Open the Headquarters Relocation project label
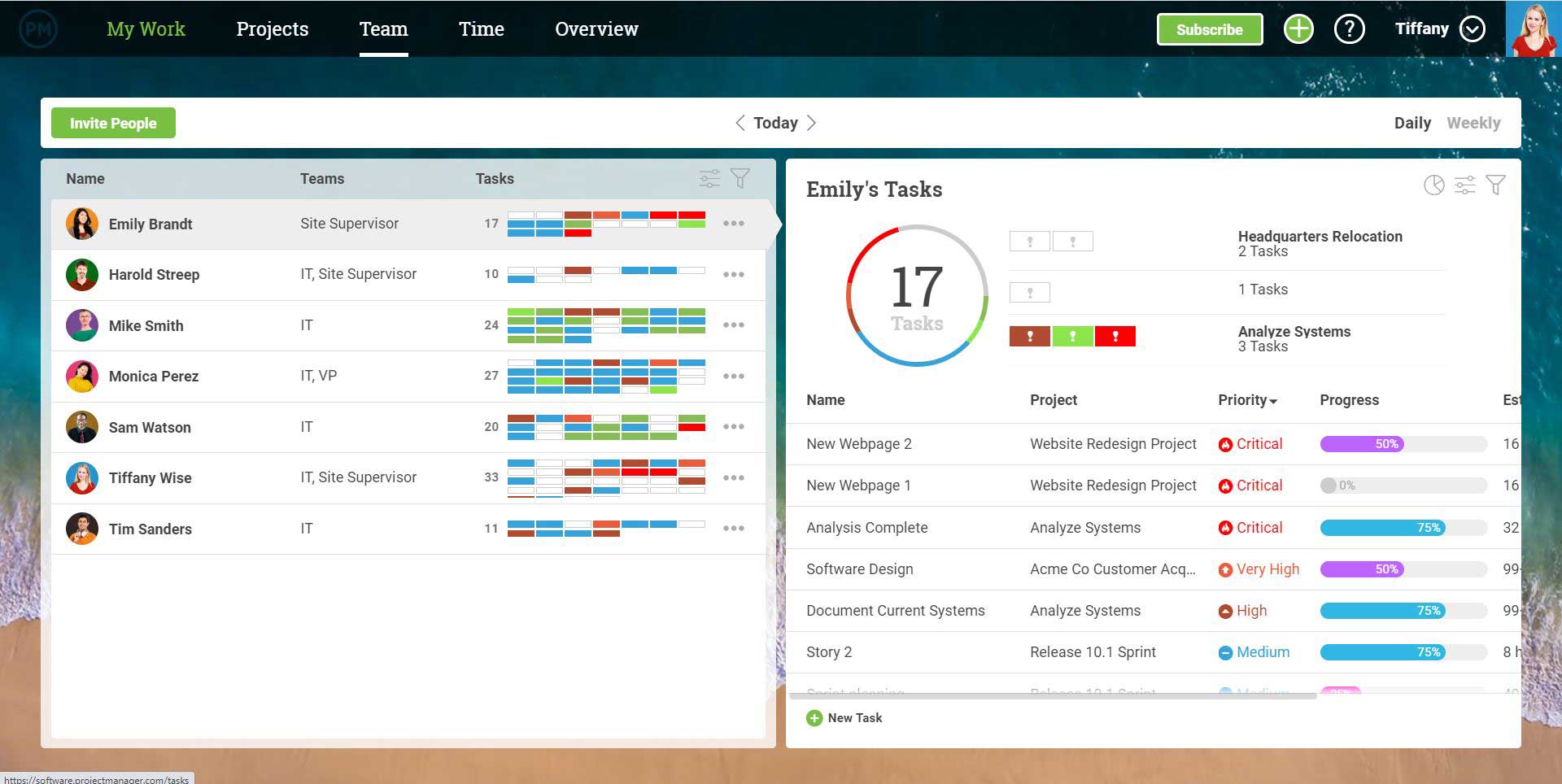Viewport: 1562px width, 784px height. click(1320, 237)
